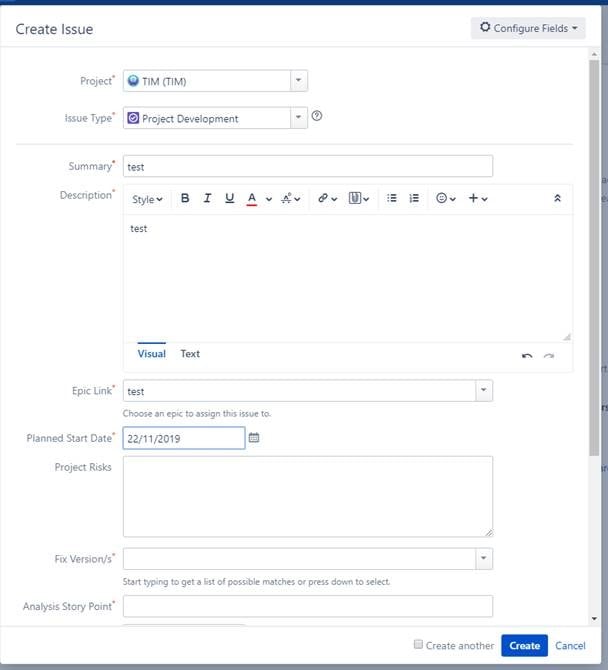
Task: Click the vertical scrollbar thumb
Action: 594,258
